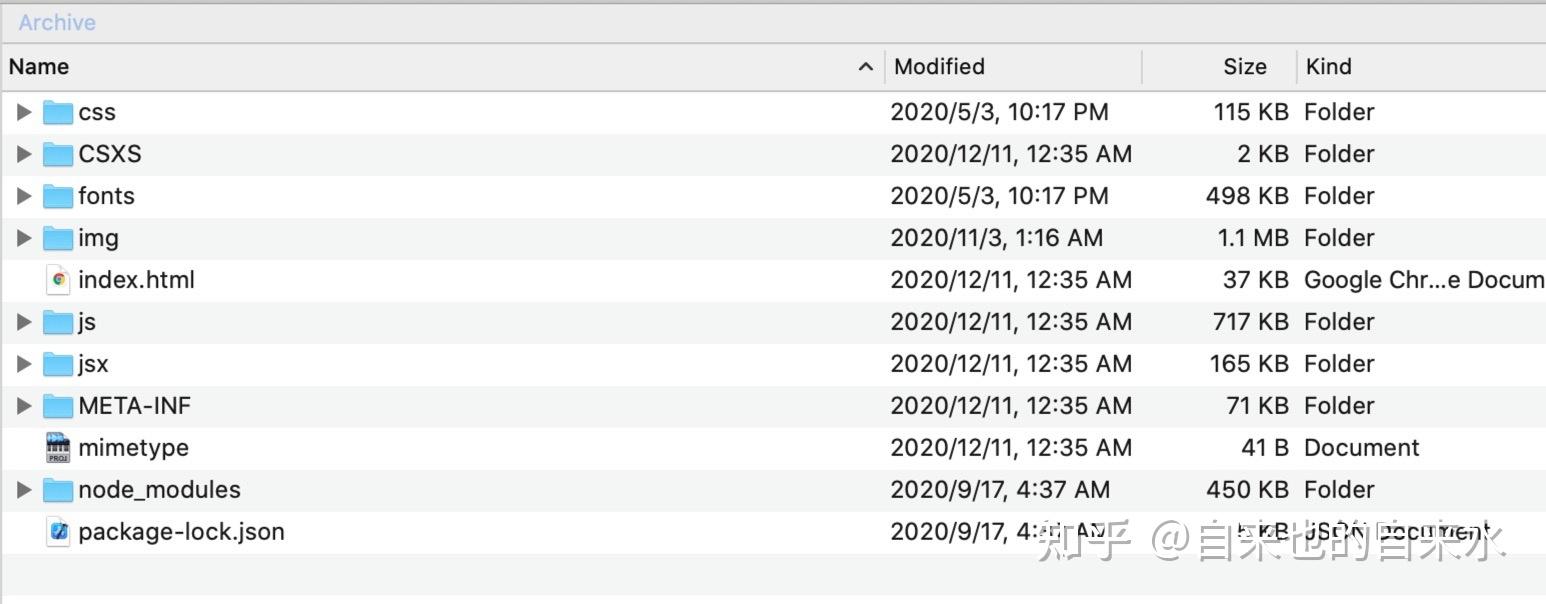Click the CSXS folder icon
Viewport: 1546px width, 604px height.
pyautogui.click(x=58, y=154)
